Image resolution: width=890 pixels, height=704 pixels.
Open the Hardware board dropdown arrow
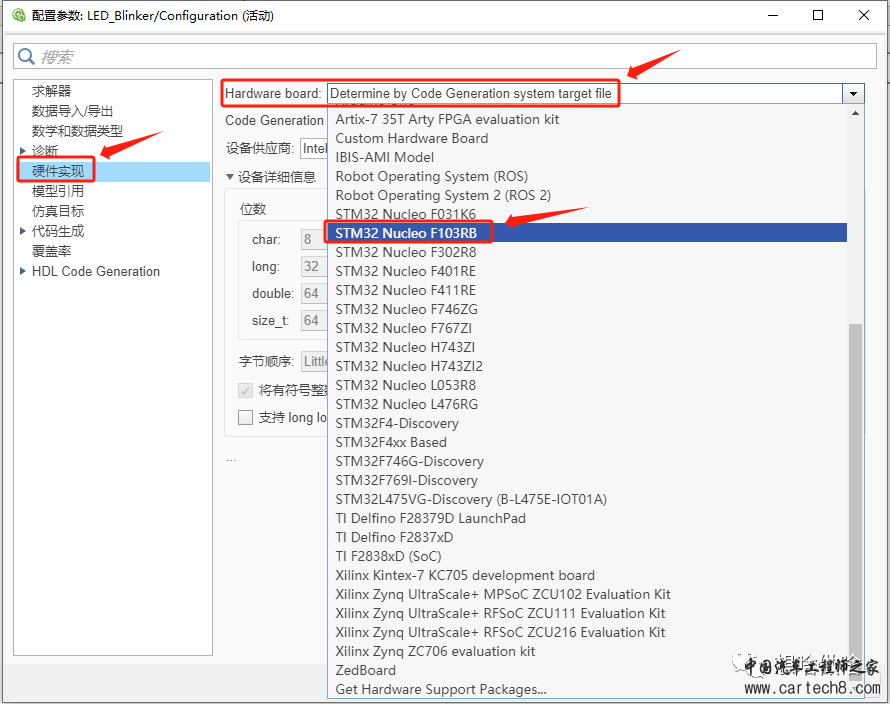pyautogui.click(x=853, y=94)
